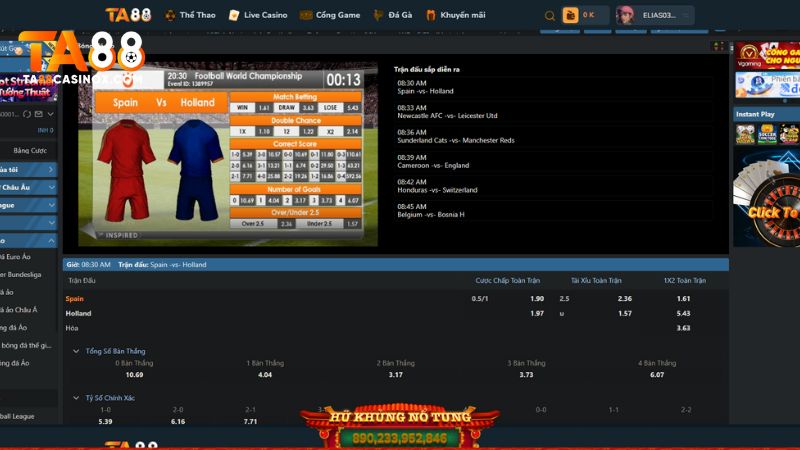Click Tài Xỉu Toàn Trận column header
This screenshot has width=800, height=450.
596,281
